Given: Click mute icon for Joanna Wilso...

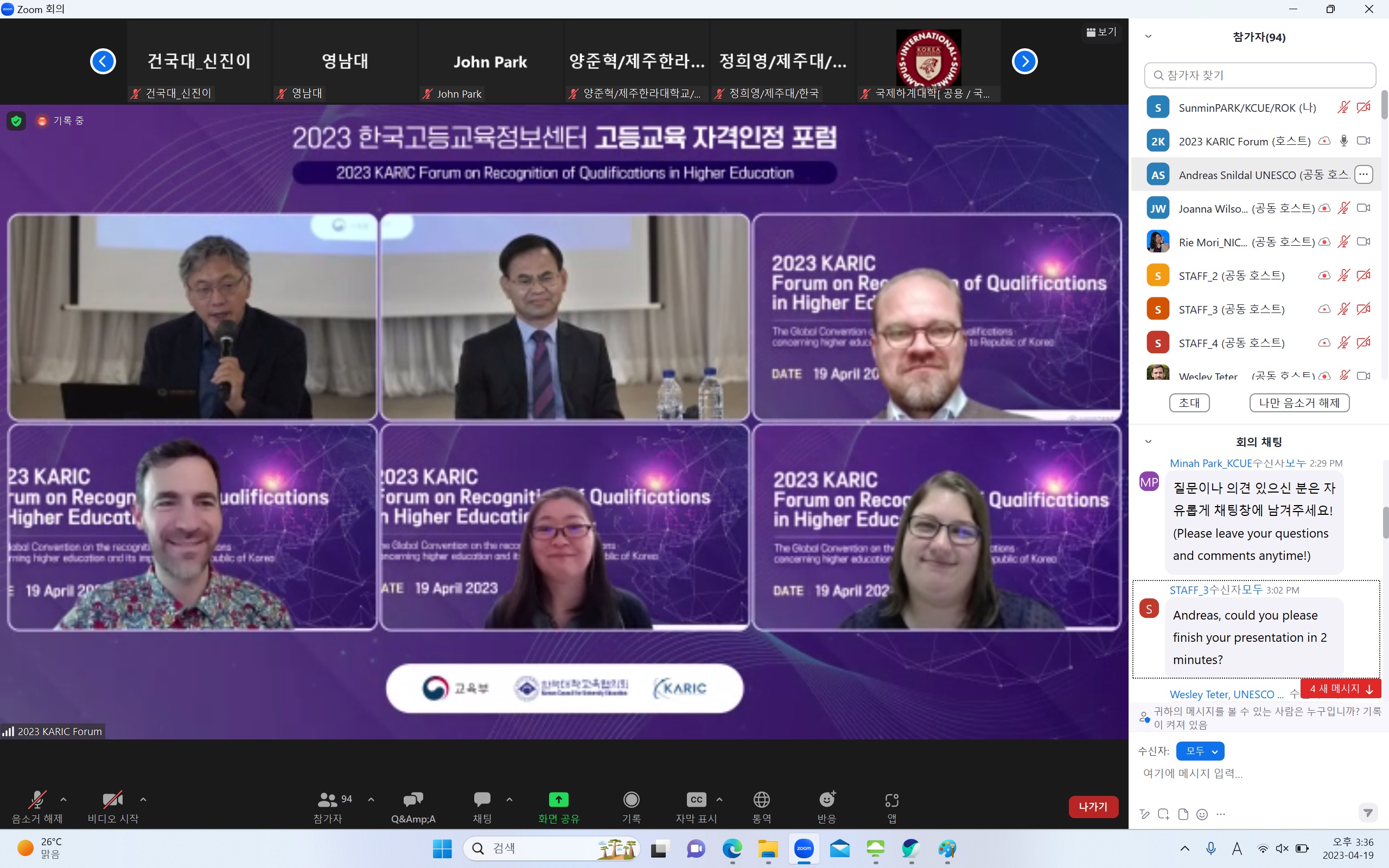Looking at the screenshot, I should point(1343,208).
